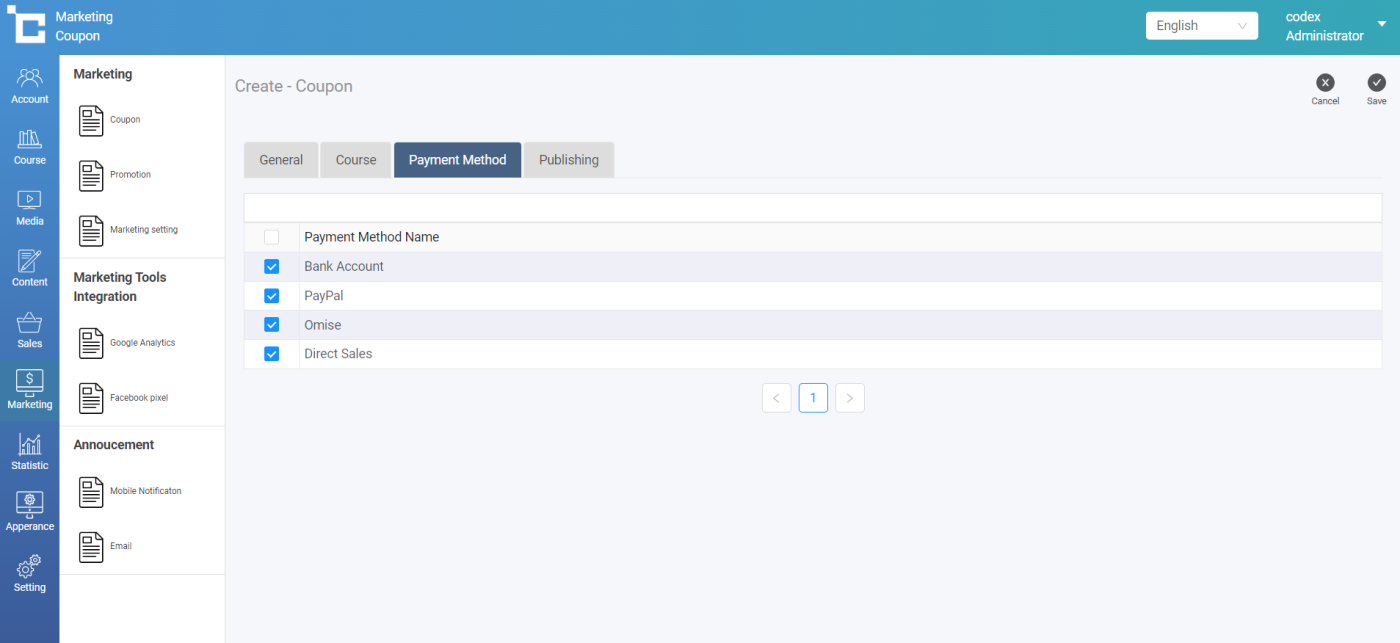Screen dimensions: 1400x643
Task: Uncheck the PayPal payment method
Action: point(271,296)
